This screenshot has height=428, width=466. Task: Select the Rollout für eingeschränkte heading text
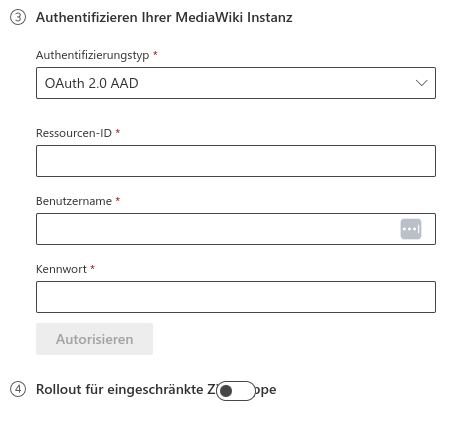119,389
